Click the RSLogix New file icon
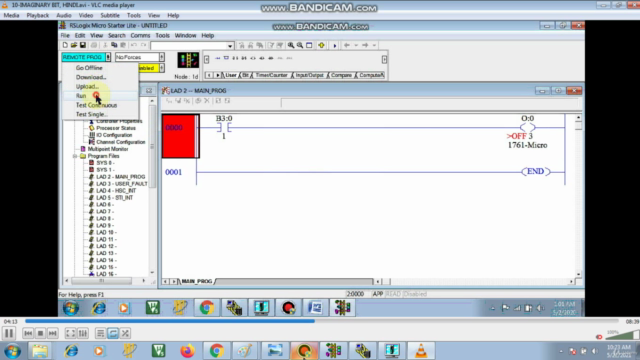Image resolution: width=640 pixels, height=360 pixels. (x=65, y=45)
